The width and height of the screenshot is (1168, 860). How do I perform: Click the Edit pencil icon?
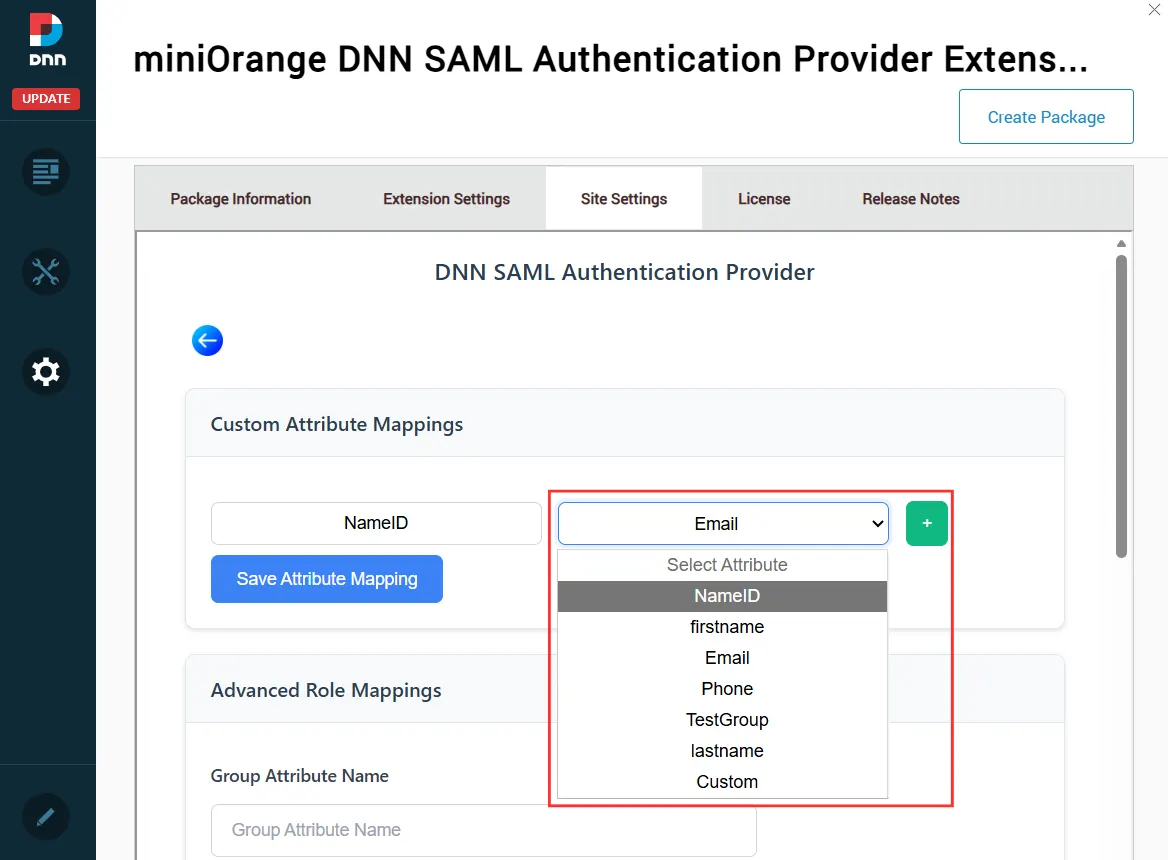point(45,817)
